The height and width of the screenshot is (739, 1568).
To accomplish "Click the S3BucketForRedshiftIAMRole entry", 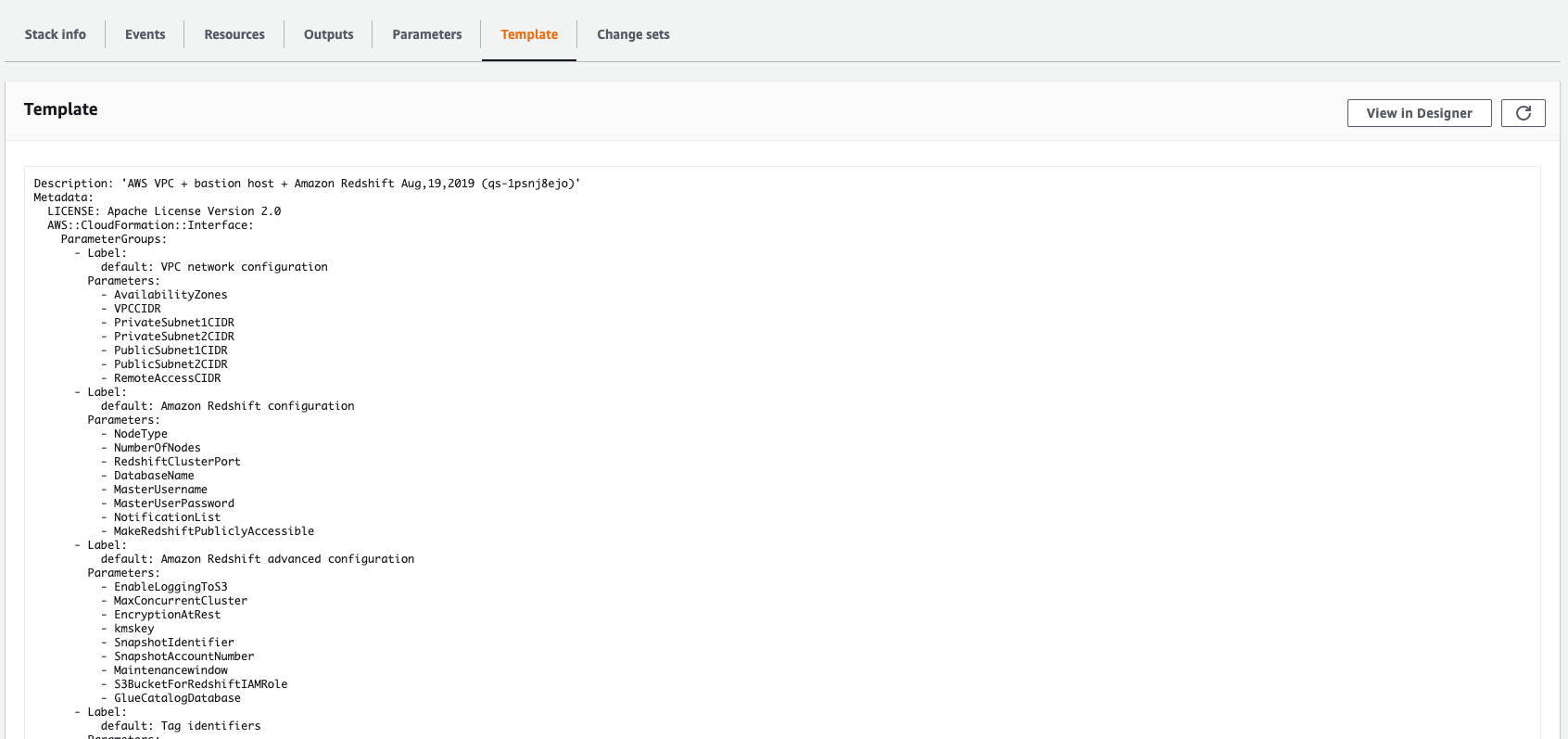I will pos(201,684).
